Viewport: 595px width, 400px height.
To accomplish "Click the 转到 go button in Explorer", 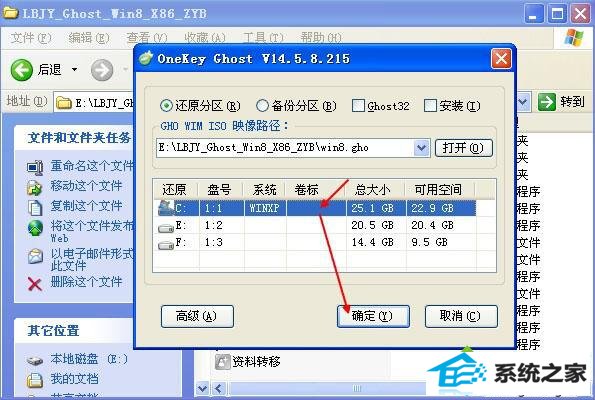I will click(x=561, y=102).
